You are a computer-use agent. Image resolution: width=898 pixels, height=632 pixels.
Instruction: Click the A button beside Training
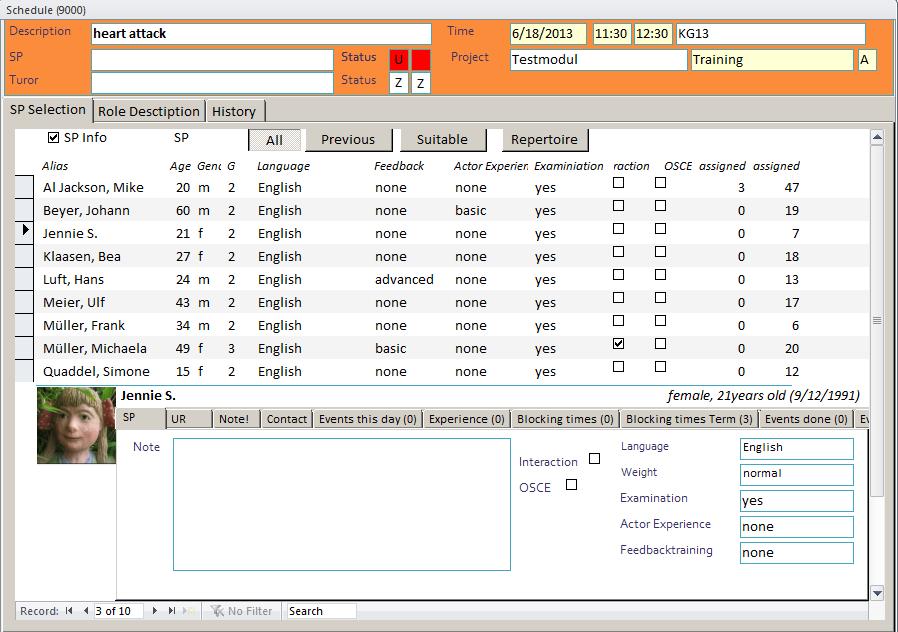tap(866, 59)
